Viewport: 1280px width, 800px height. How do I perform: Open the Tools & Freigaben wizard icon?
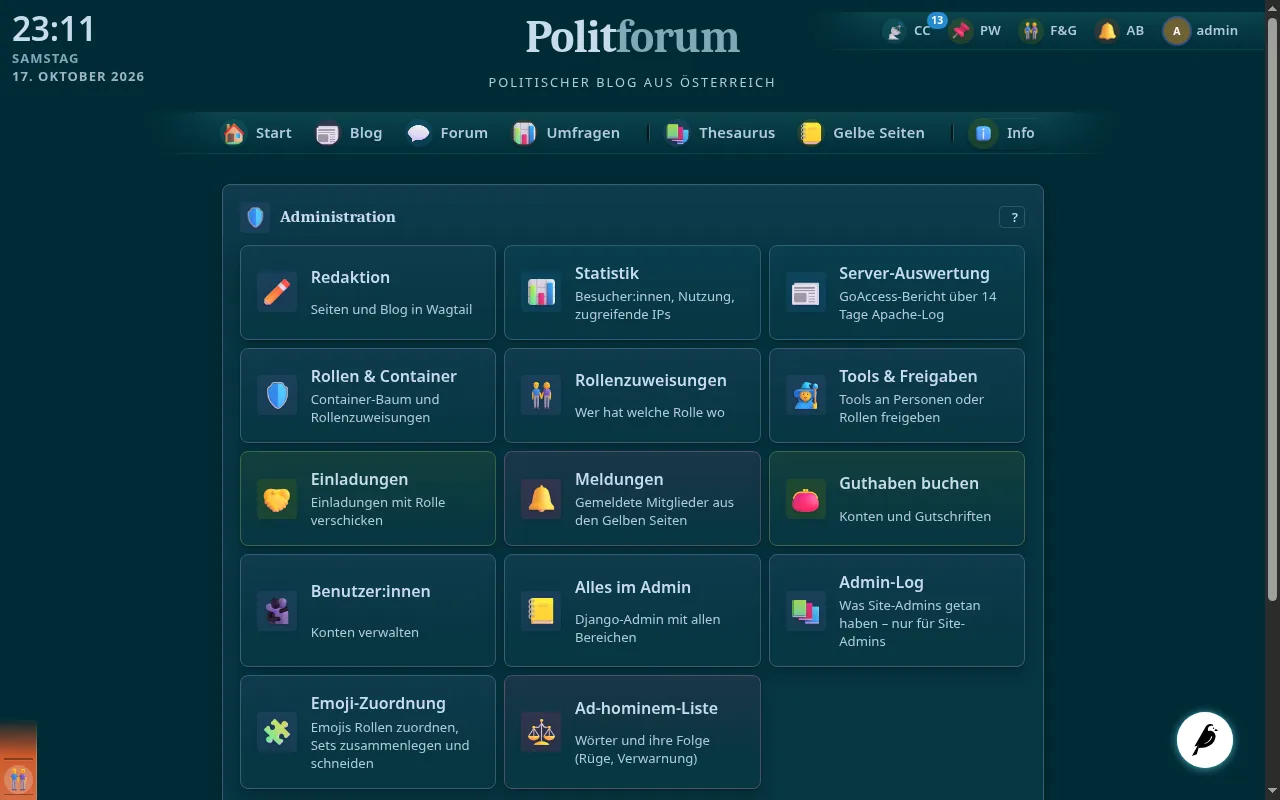tap(805, 395)
